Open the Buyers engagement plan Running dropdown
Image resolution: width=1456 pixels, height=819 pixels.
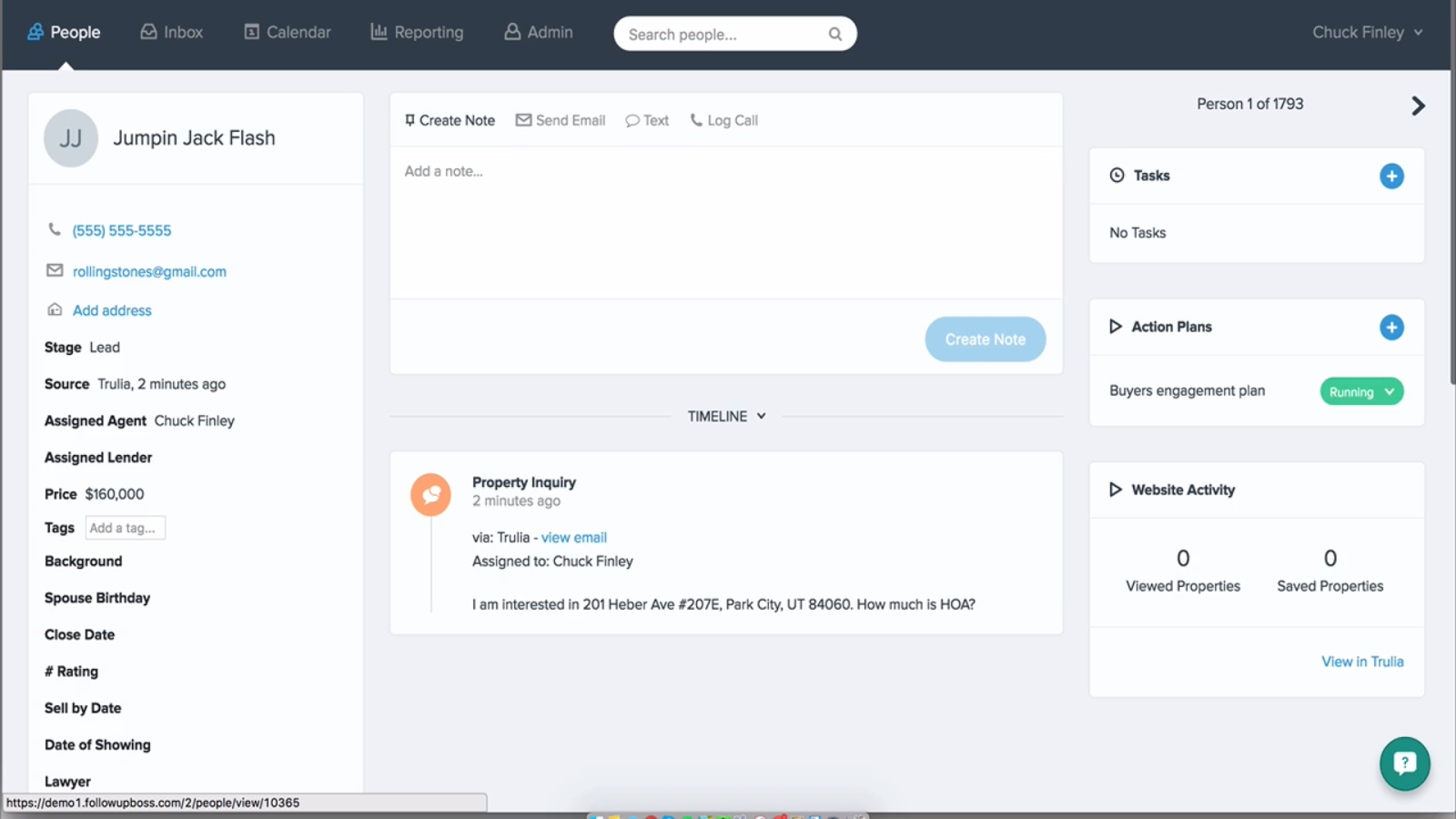(x=1360, y=390)
